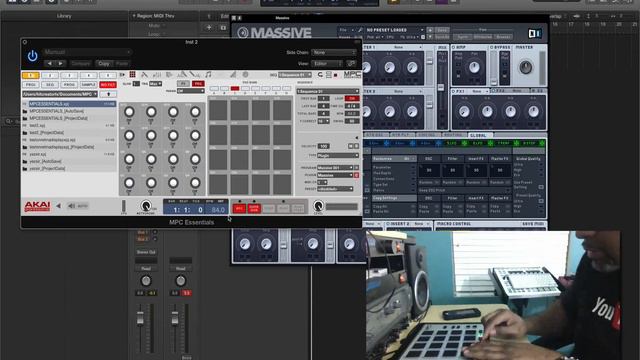This screenshot has width=640, height=360.
Task: Expand the Region MIDI Thru disclosure triangle
Action: pyautogui.click(x=134, y=16)
